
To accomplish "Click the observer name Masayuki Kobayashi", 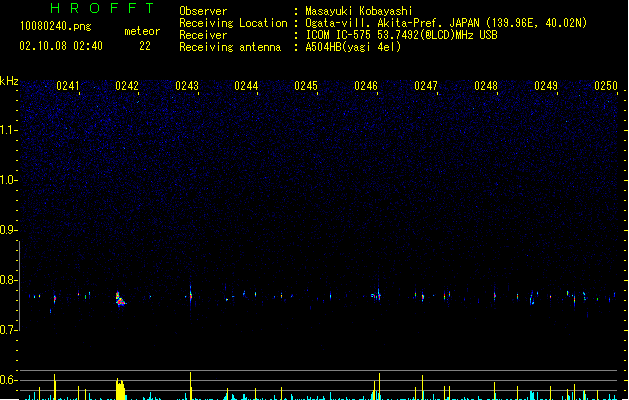I will (x=359, y=11).
